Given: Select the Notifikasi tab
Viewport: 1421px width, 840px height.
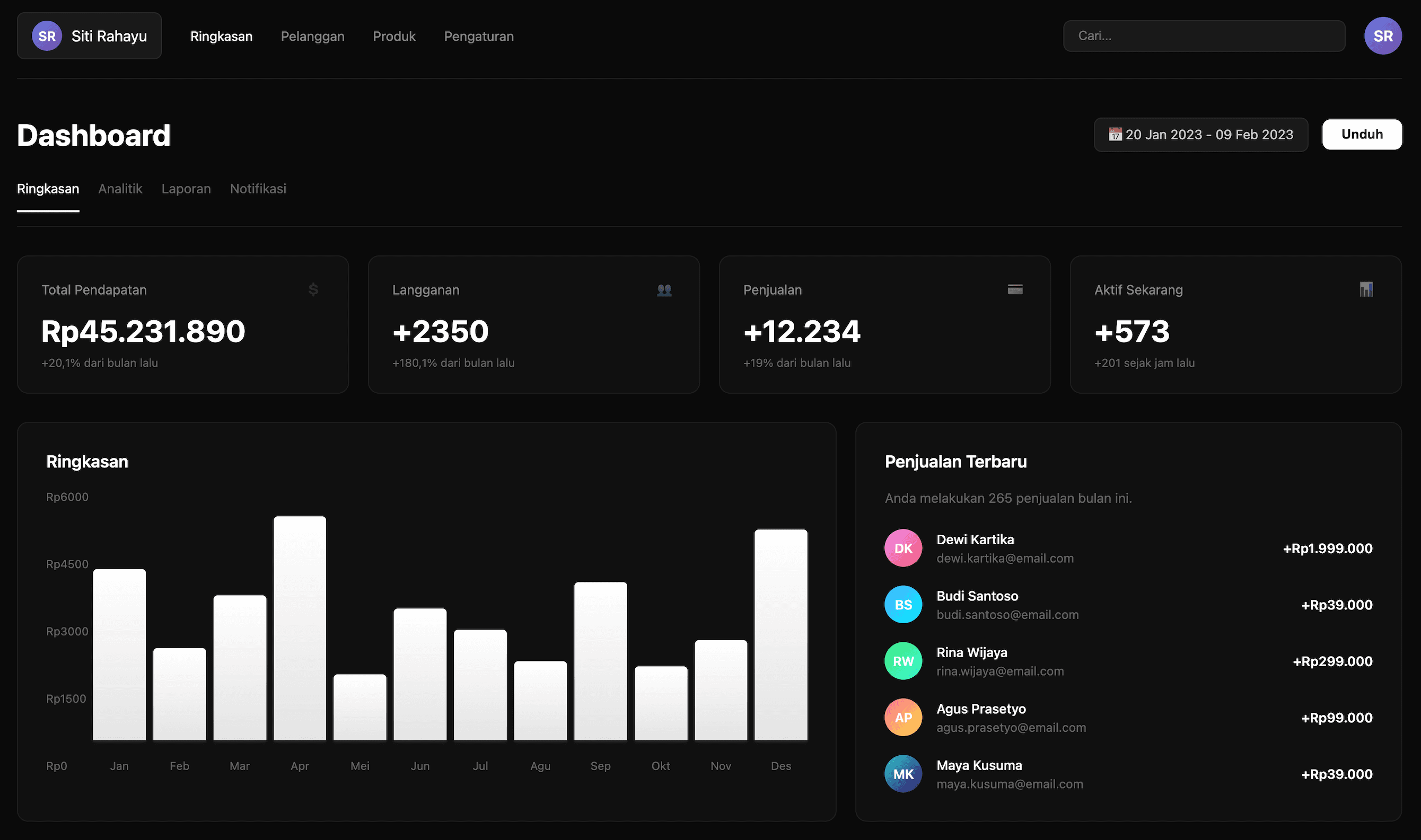Looking at the screenshot, I should 258,189.
